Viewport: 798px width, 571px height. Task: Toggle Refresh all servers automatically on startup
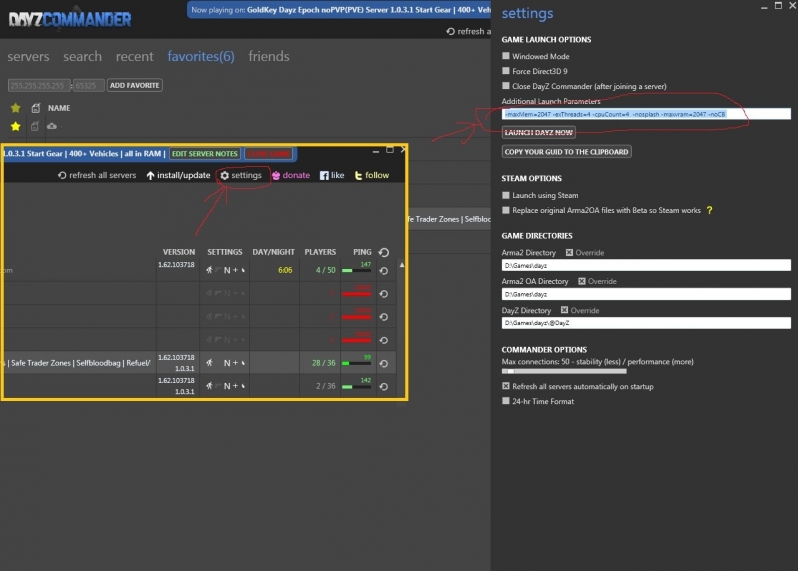click(x=506, y=386)
